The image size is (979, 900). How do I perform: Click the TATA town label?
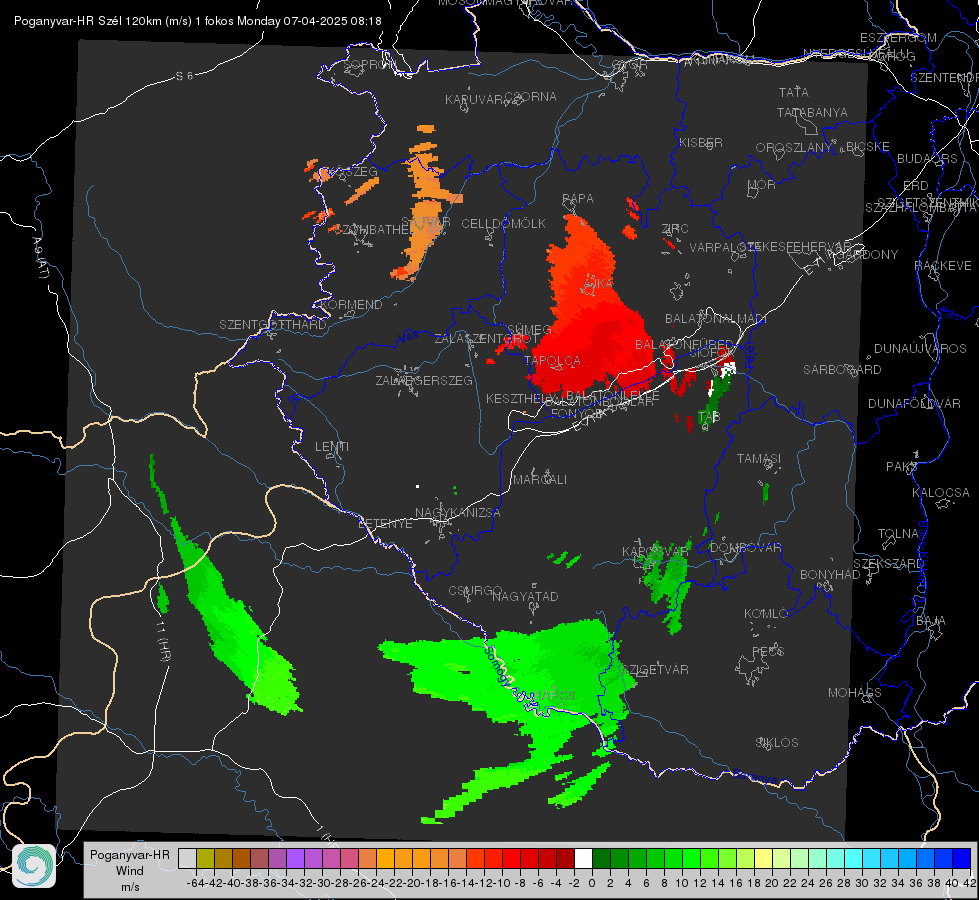point(794,92)
